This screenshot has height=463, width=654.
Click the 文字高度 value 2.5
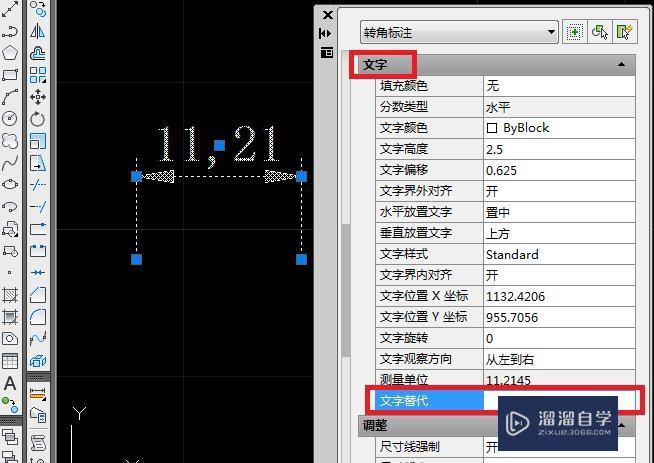tap(559, 149)
